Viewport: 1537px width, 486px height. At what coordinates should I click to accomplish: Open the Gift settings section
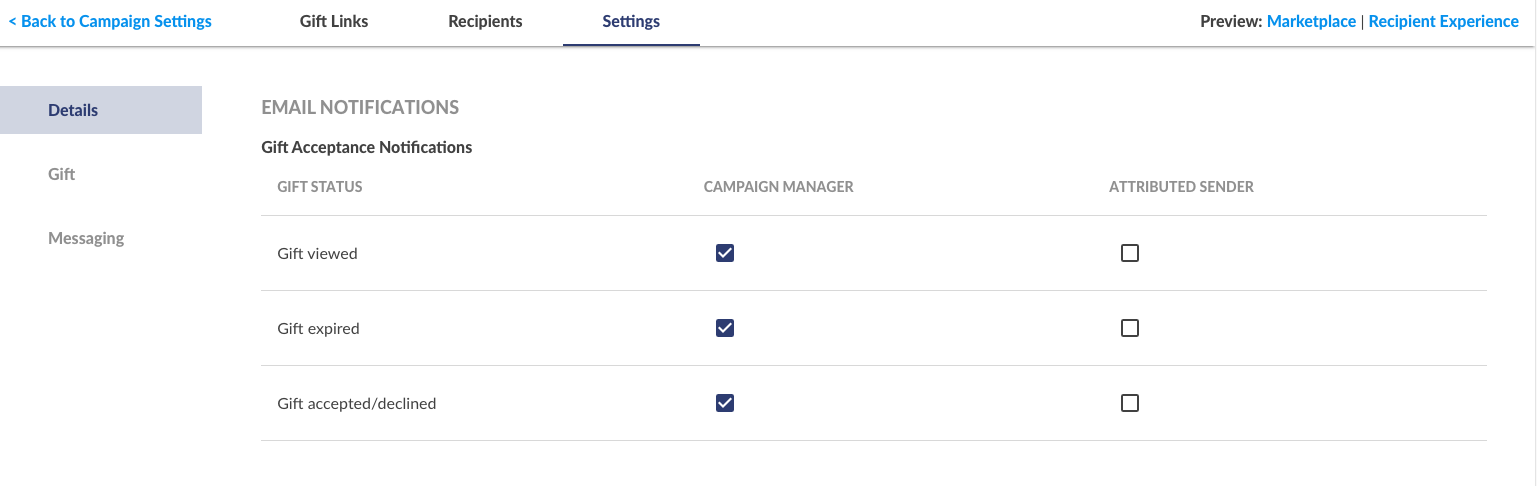pyautogui.click(x=62, y=174)
